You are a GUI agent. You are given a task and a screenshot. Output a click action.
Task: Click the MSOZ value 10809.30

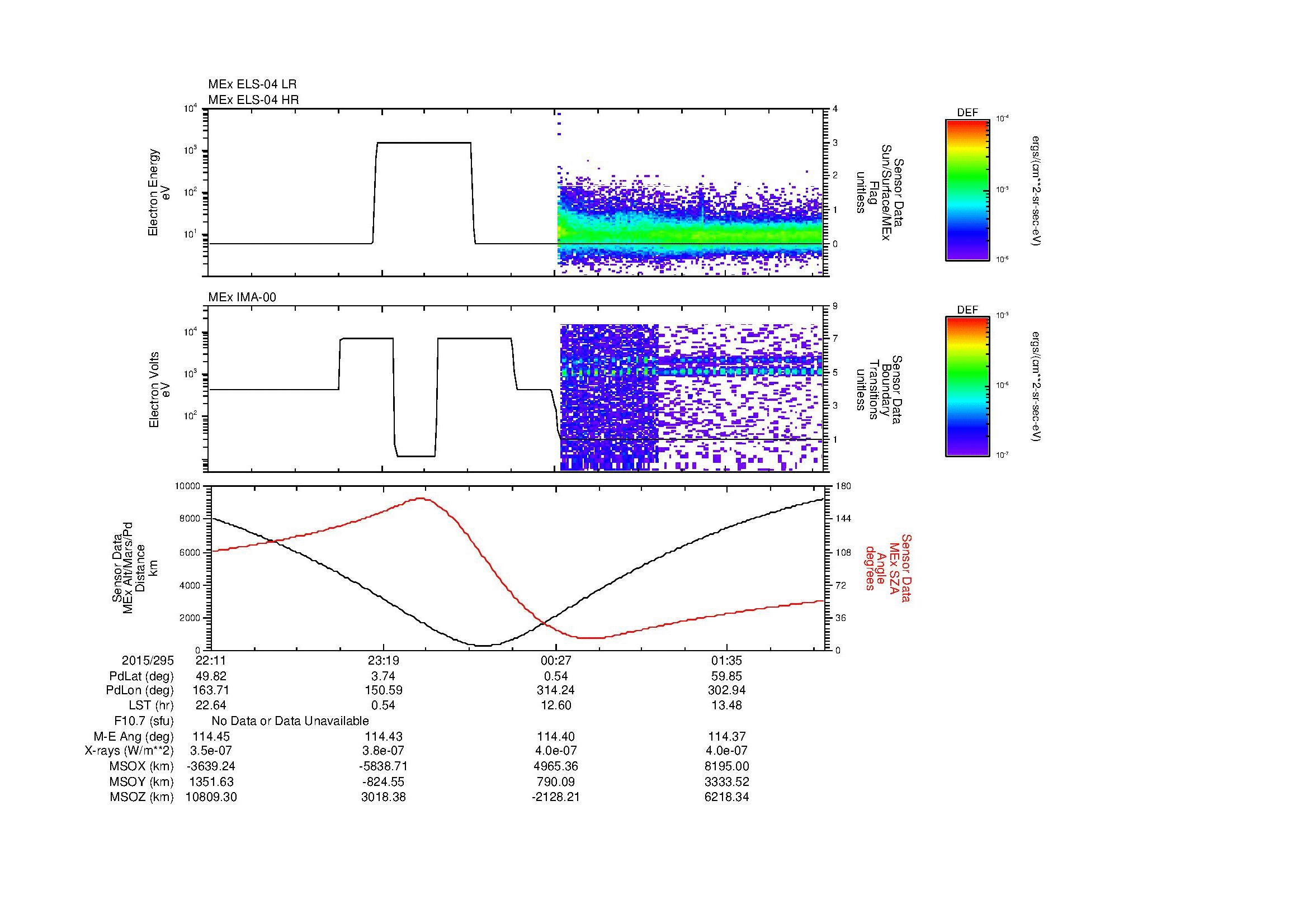[211, 797]
